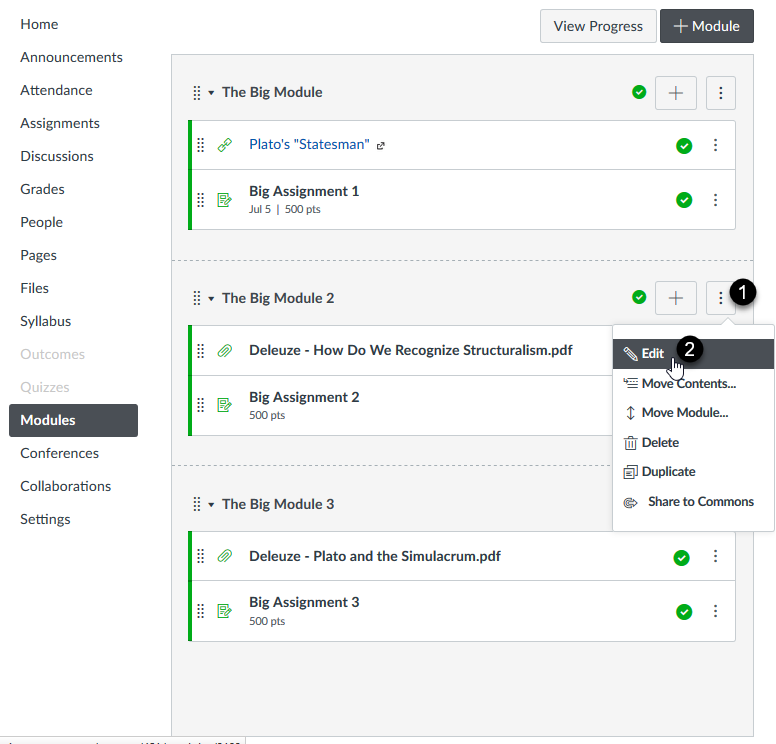Unpublish The Big Module using its green check
776x744 pixels.
pos(639,93)
